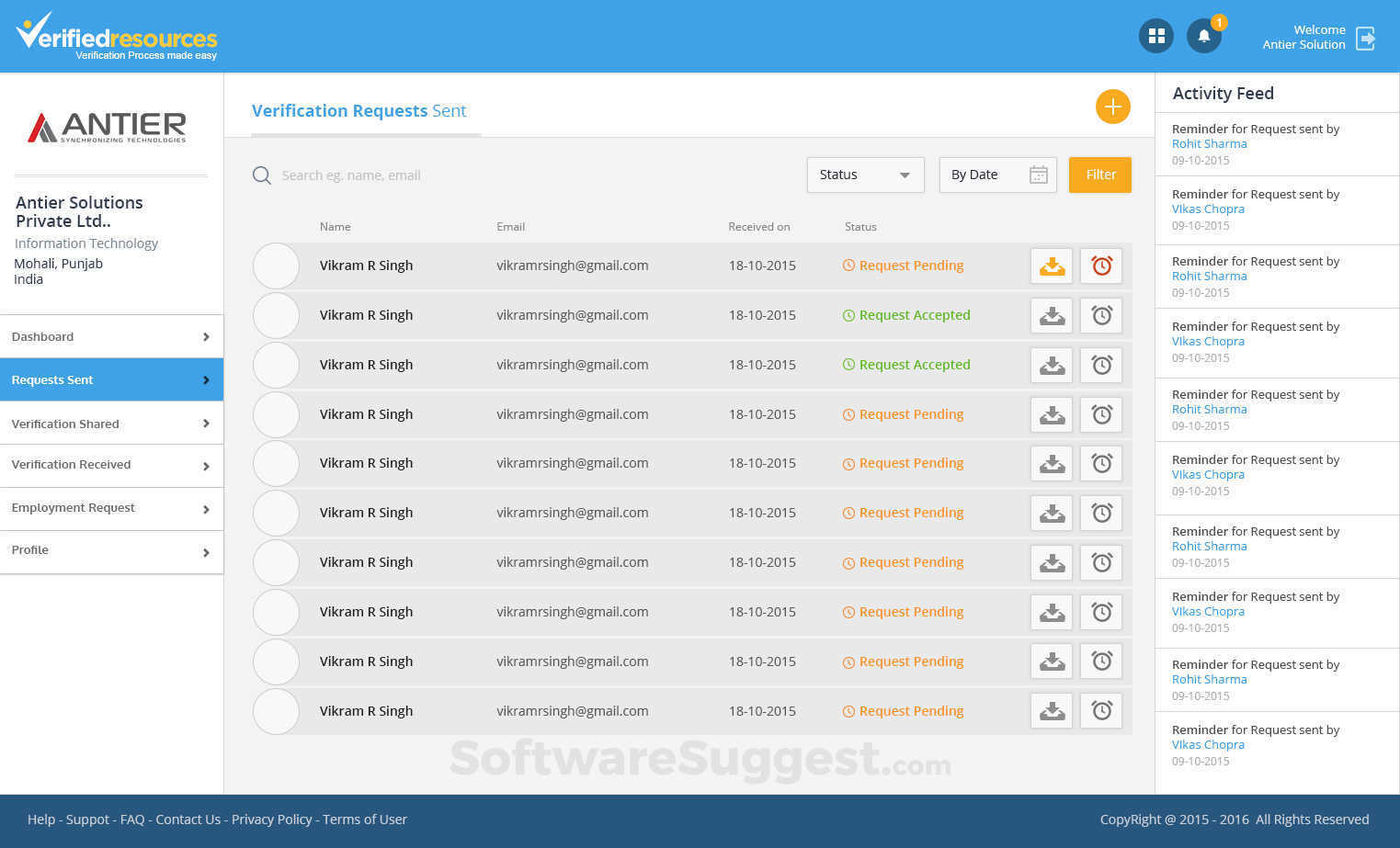Image resolution: width=1400 pixels, height=848 pixels.
Task: Click the download icon on the last row
Action: pos(1051,710)
